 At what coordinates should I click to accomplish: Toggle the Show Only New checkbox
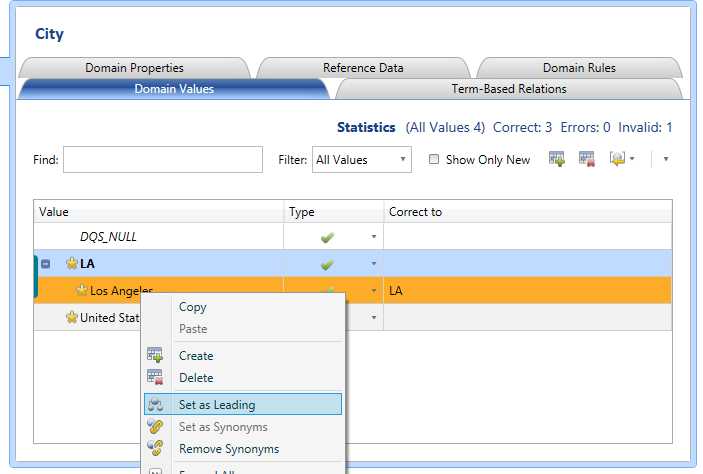[434, 159]
